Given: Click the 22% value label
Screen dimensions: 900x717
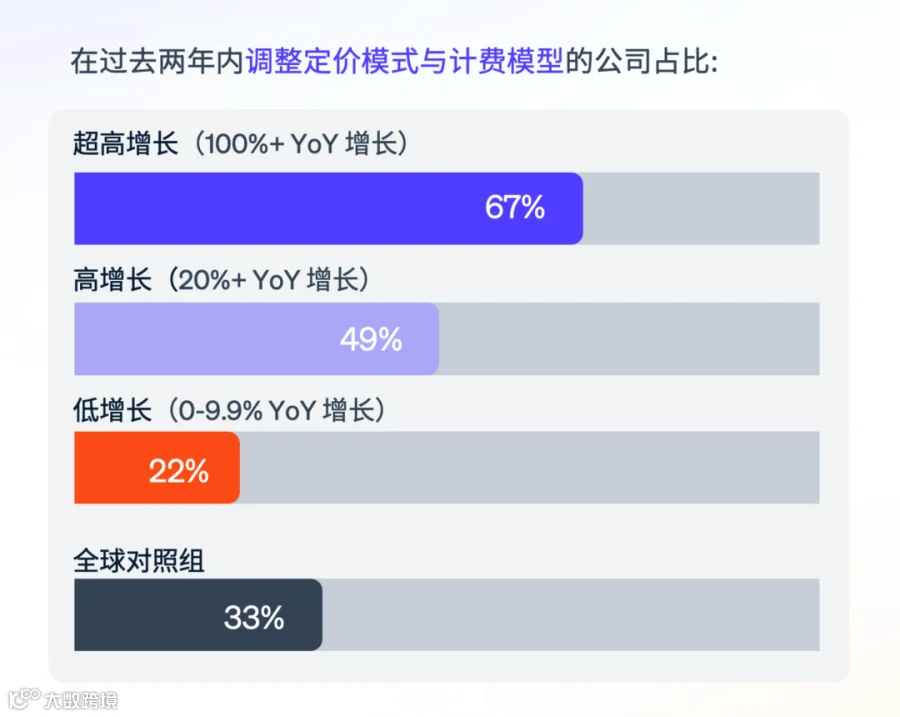Looking at the screenshot, I should click(179, 471).
